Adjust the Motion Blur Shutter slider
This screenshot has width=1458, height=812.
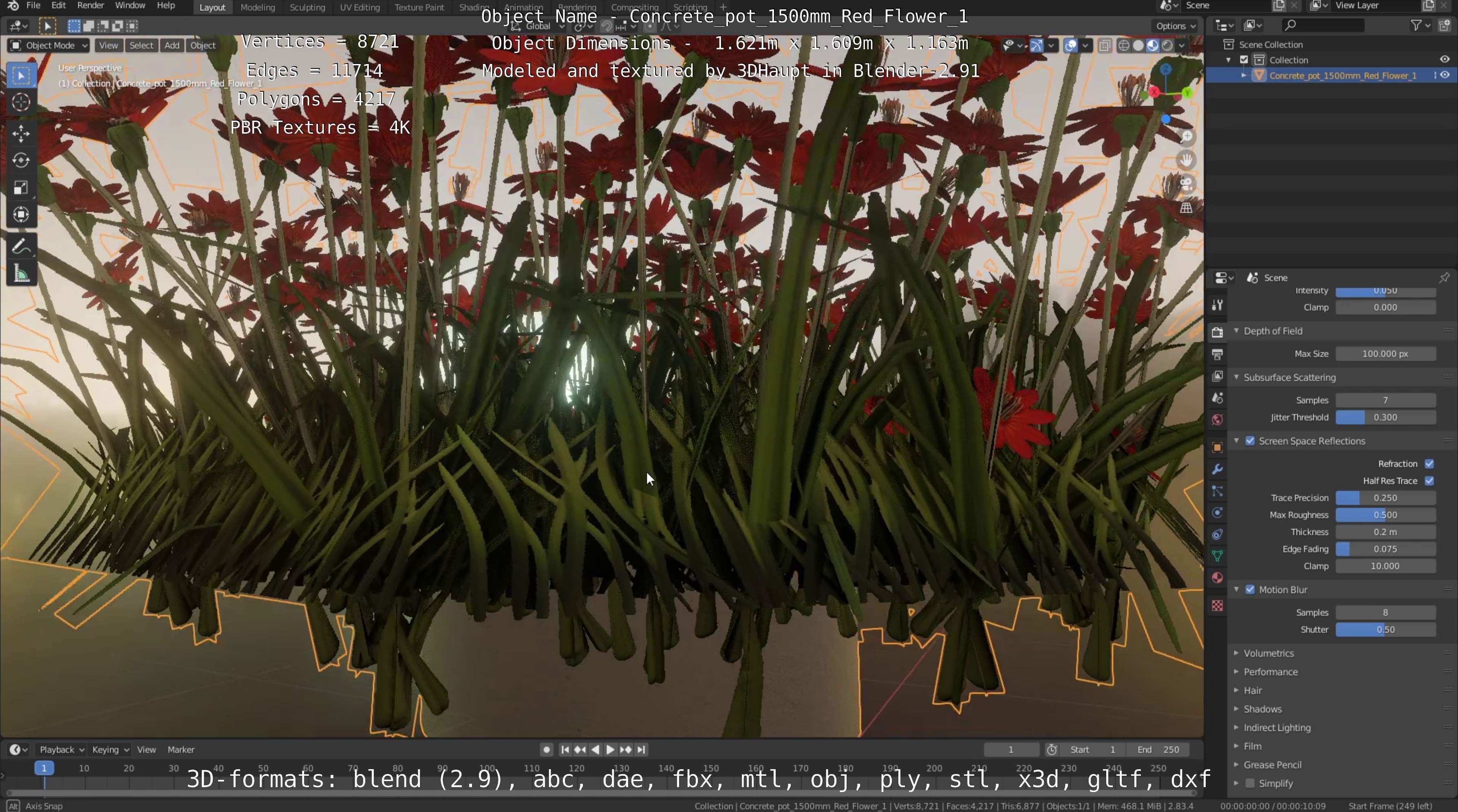(1385, 629)
